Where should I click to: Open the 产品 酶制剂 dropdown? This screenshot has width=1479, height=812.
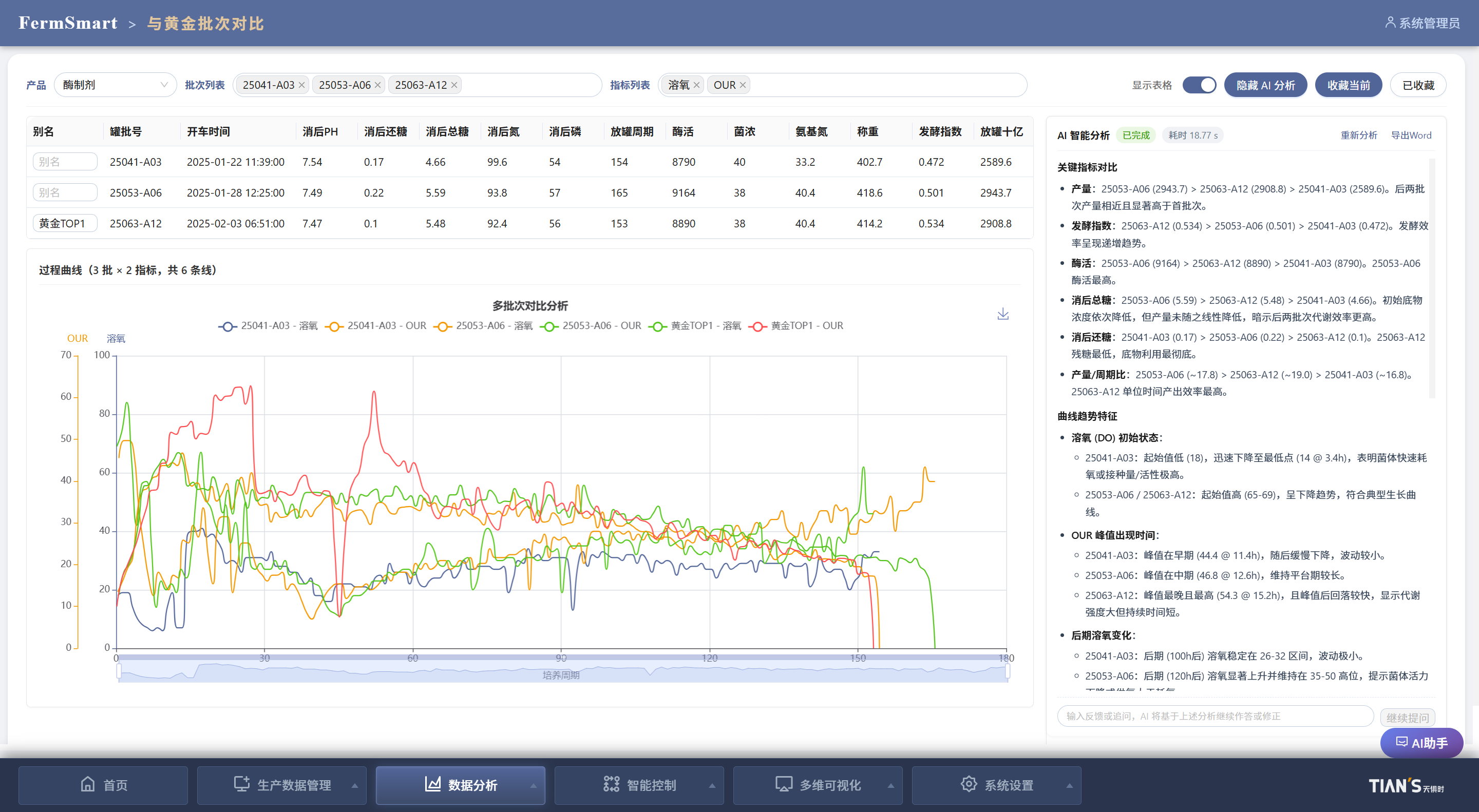tap(115, 85)
